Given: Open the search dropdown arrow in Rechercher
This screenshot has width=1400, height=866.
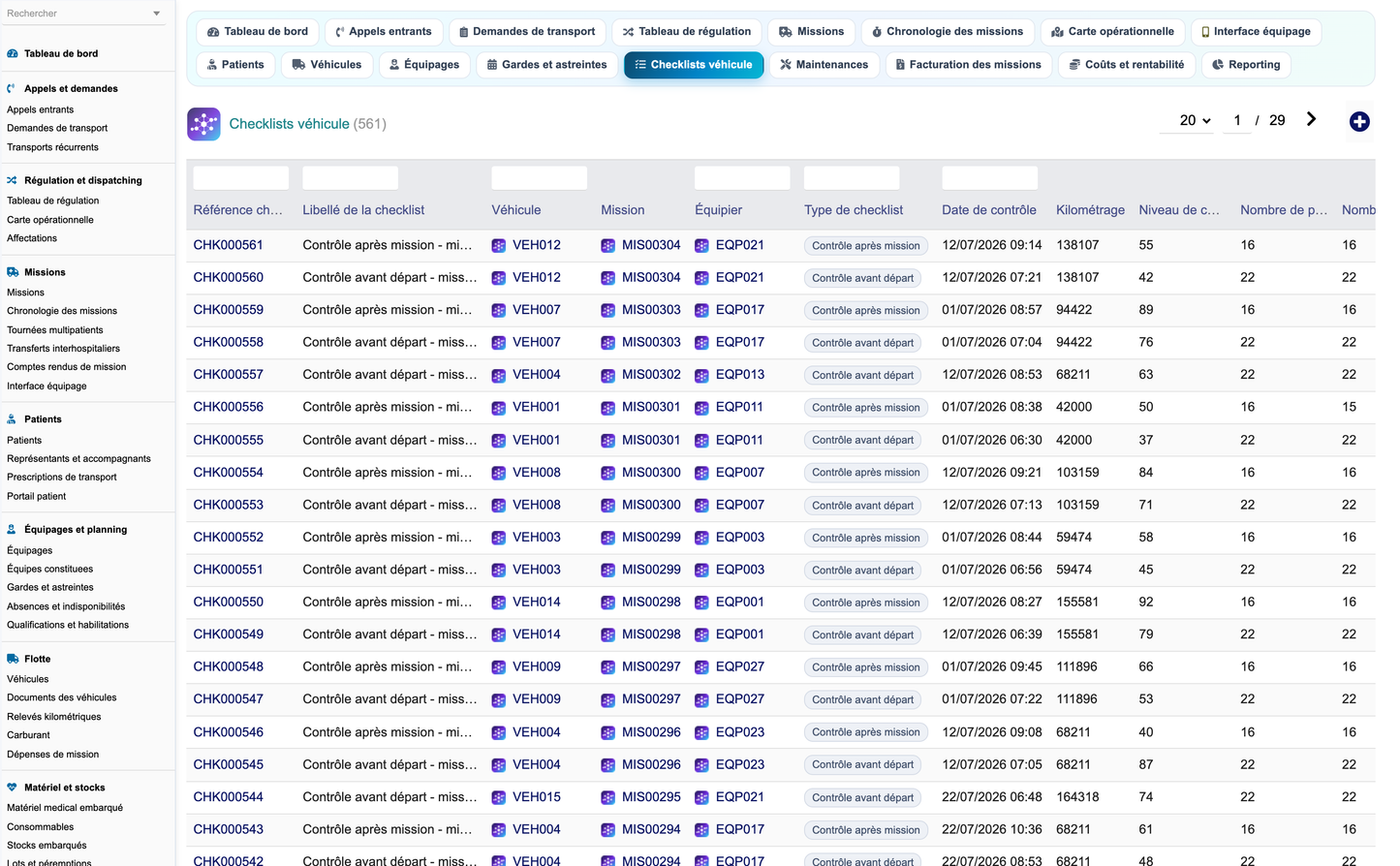Looking at the screenshot, I should (157, 14).
